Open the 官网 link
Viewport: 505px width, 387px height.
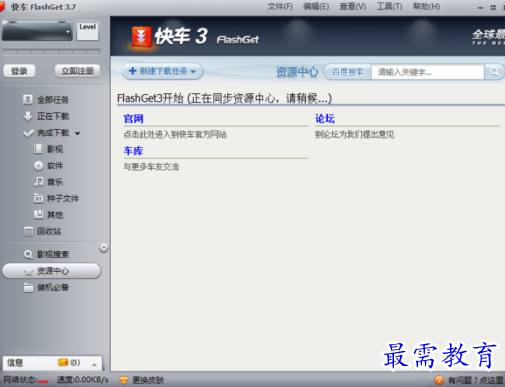click(x=133, y=119)
